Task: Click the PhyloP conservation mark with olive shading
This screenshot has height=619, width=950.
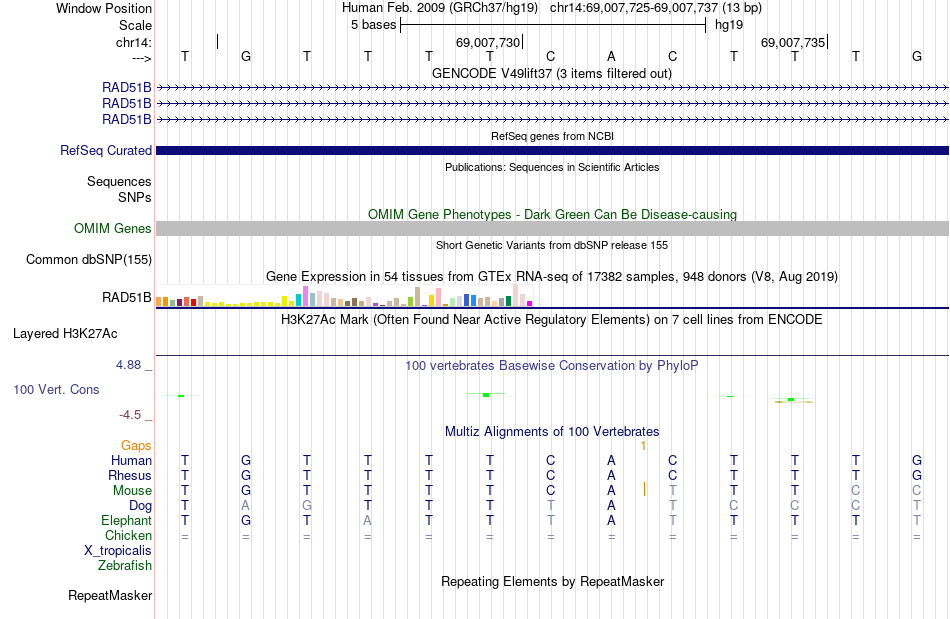Action: 792,400
